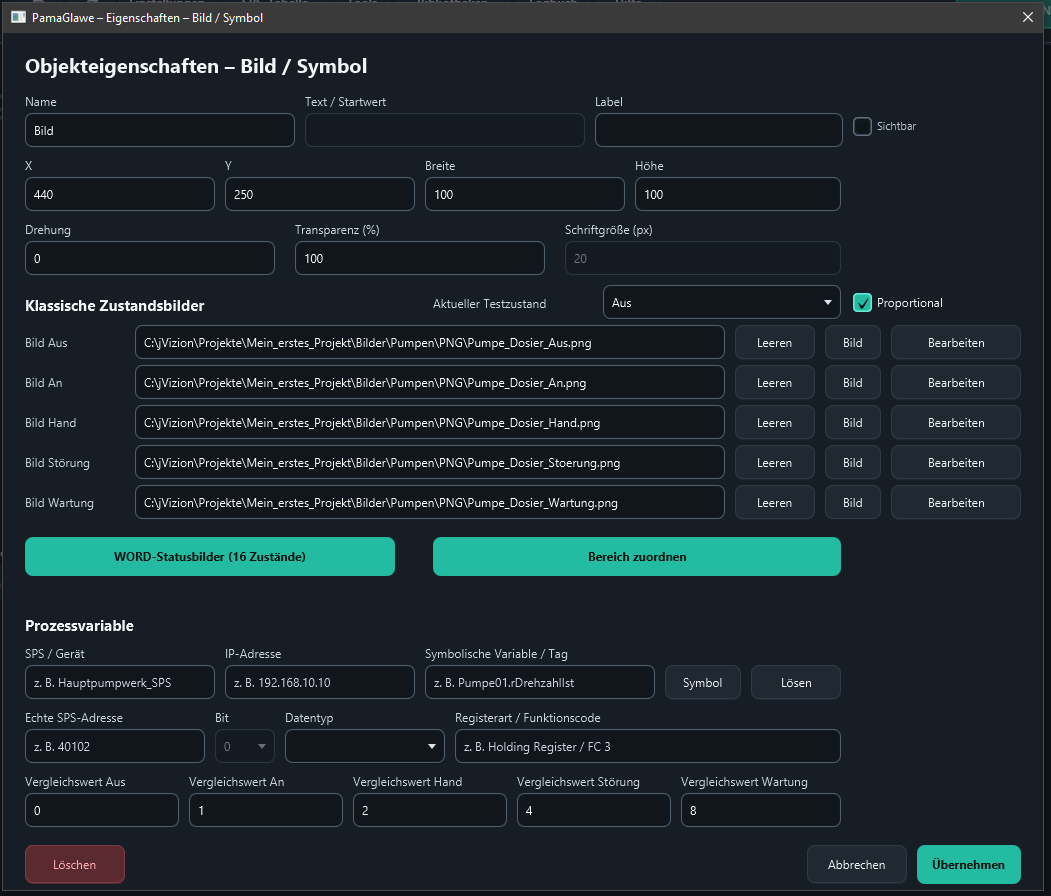Open the Datentyp dropdown
Screen dimensions: 1051x896
click(x=365, y=746)
